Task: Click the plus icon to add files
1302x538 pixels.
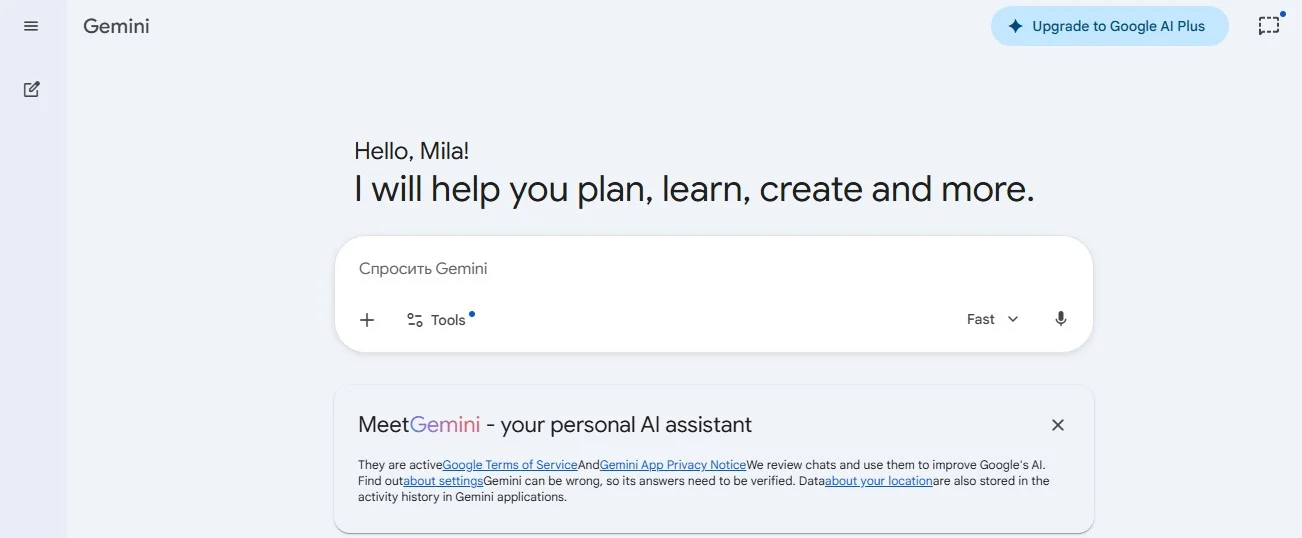Action: (x=367, y=320)
